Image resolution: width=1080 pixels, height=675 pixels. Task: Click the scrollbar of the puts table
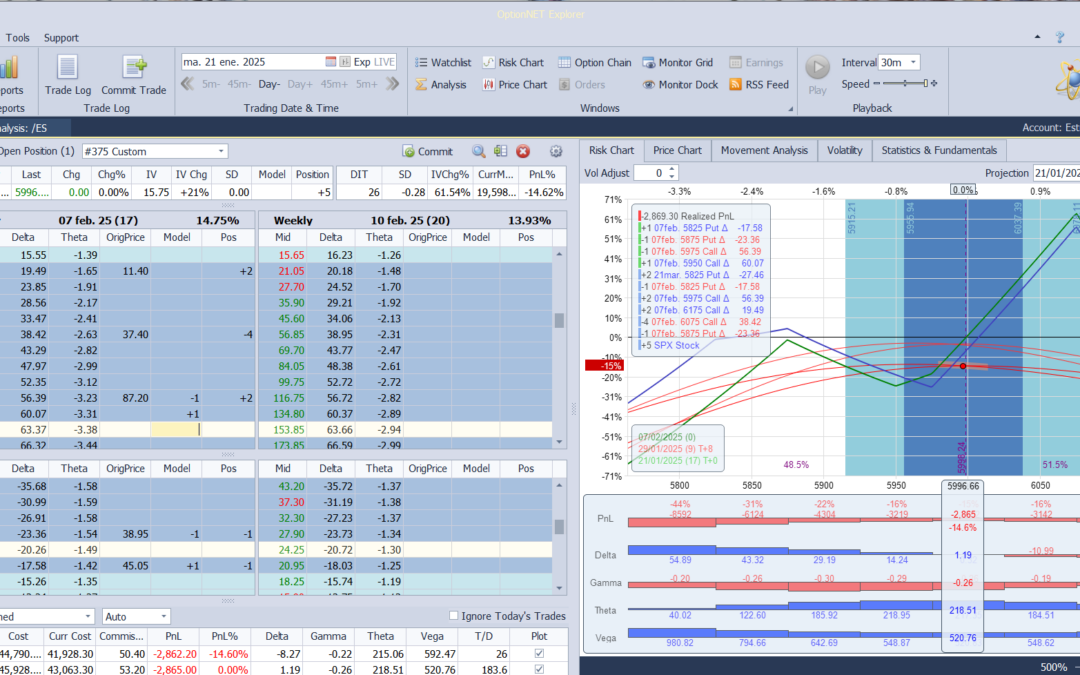click(559, 537)
